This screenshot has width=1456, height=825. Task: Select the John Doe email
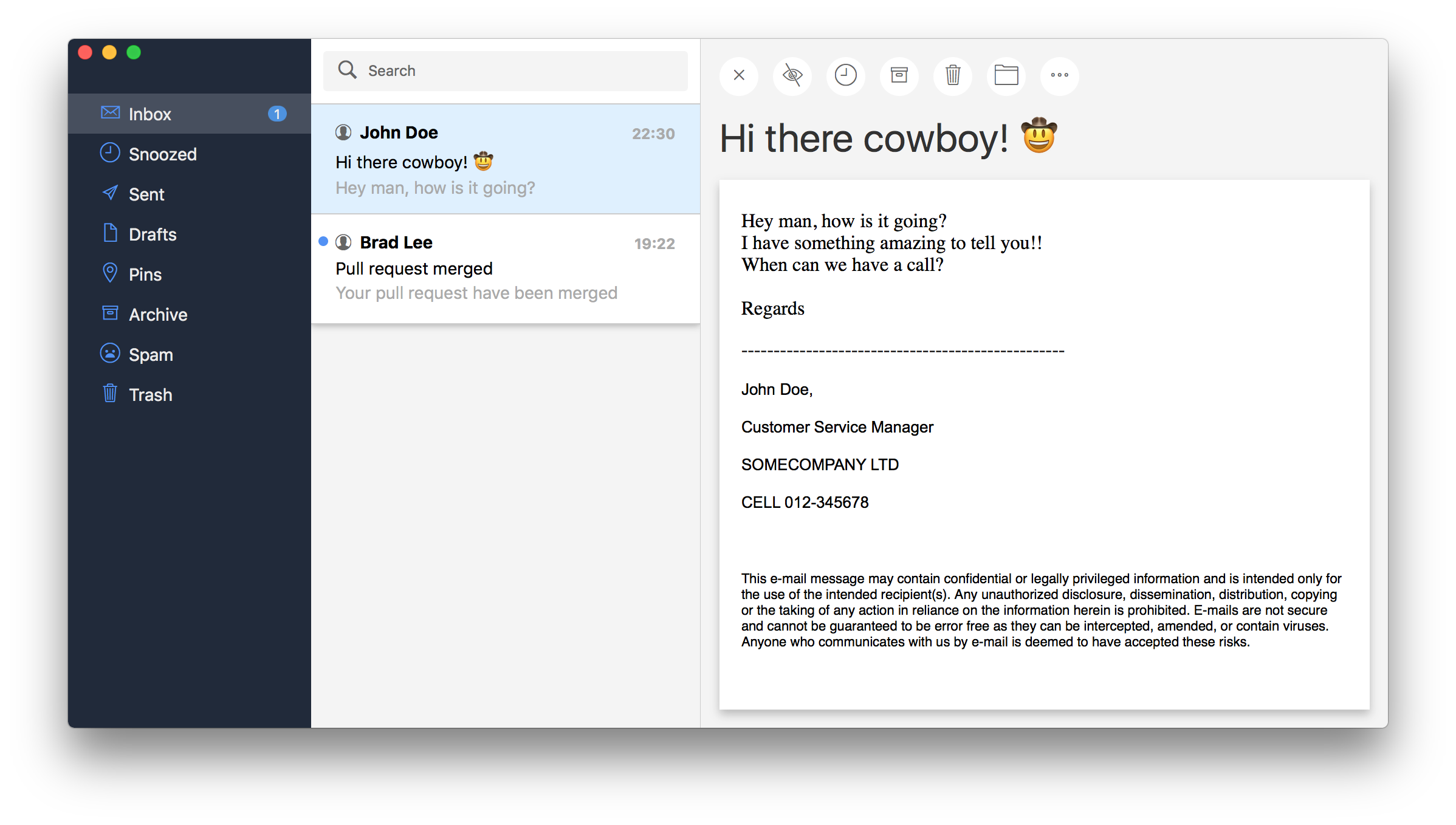pos(504,159)
